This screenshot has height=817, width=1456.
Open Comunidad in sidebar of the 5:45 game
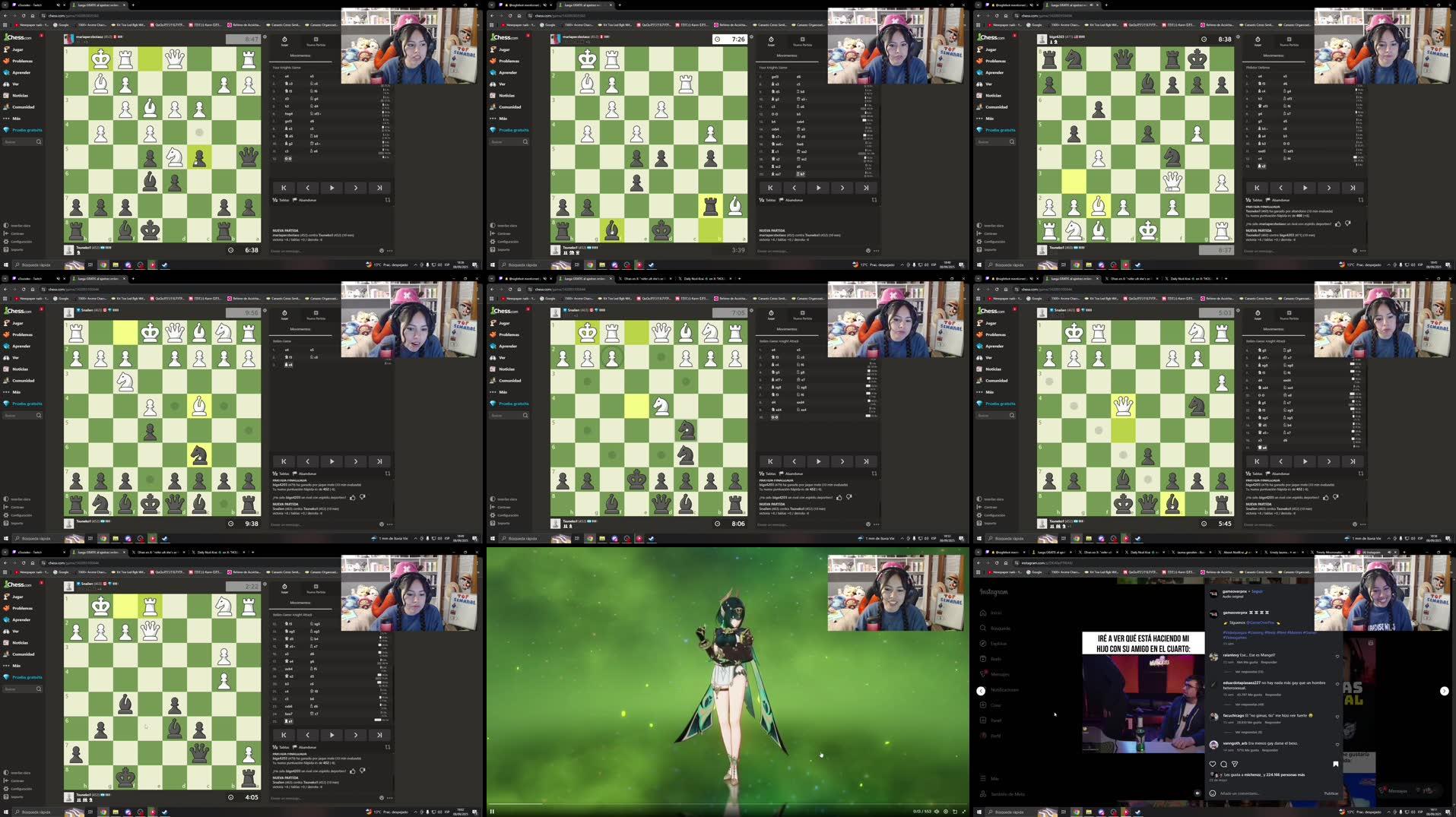pos(992,380)
